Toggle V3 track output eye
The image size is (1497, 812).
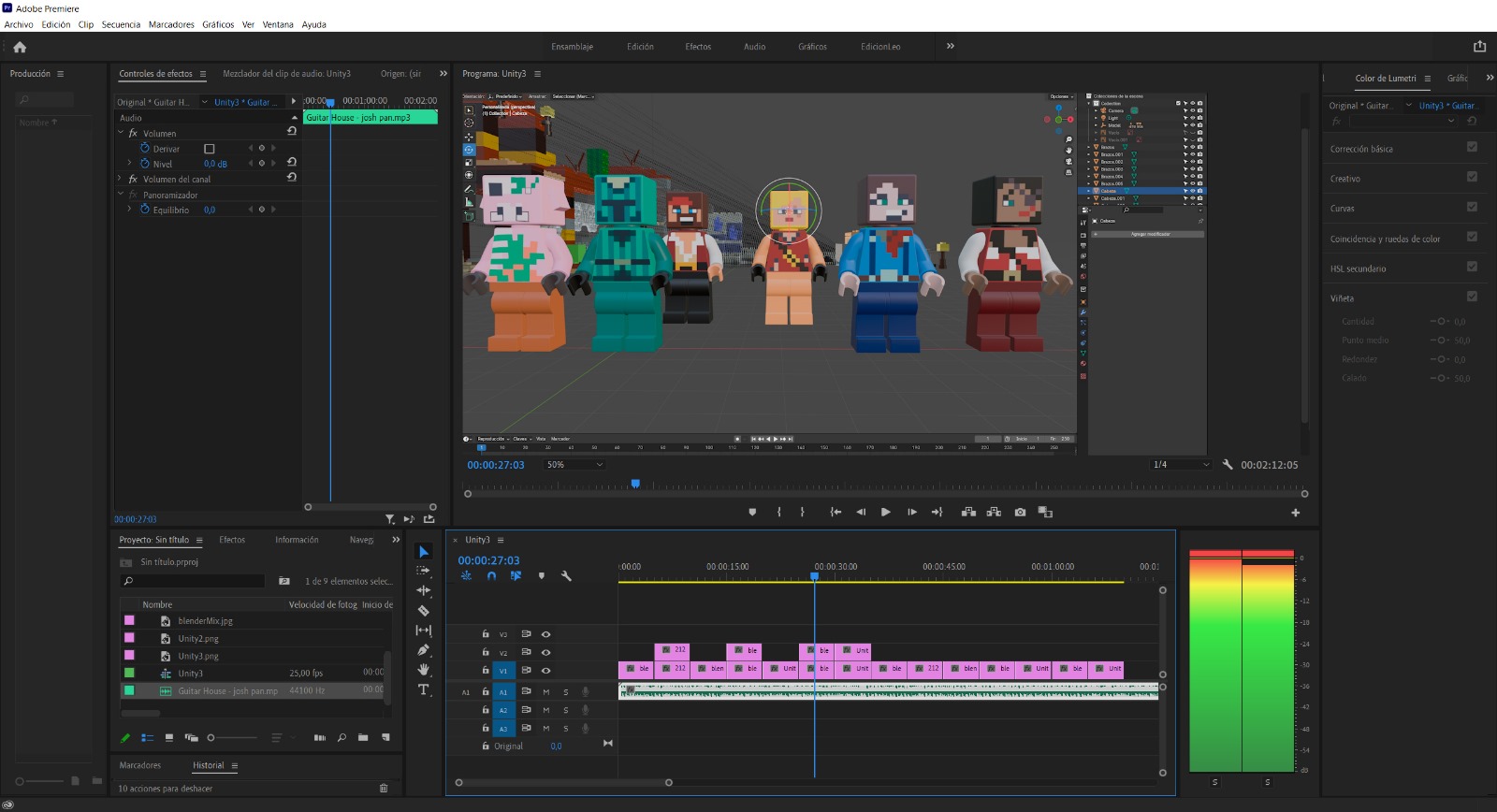tap(545, 634)
